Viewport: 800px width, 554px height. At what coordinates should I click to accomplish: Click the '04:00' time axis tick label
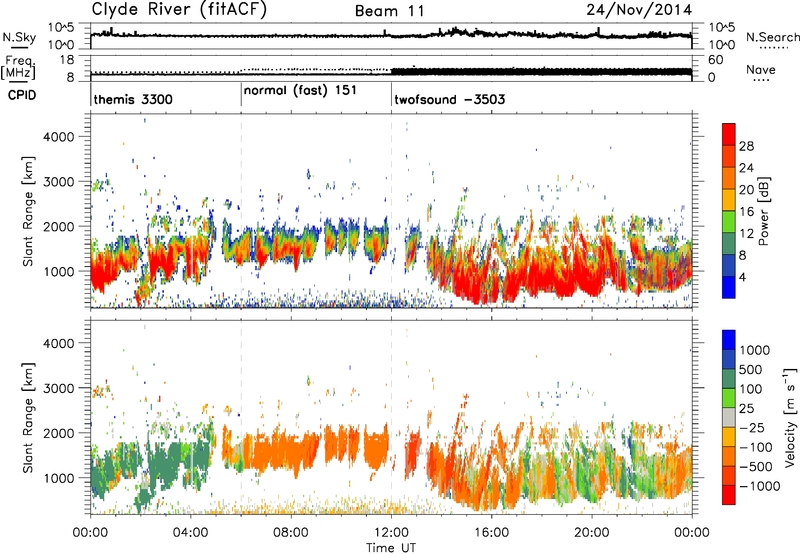(x=190, y=533)
